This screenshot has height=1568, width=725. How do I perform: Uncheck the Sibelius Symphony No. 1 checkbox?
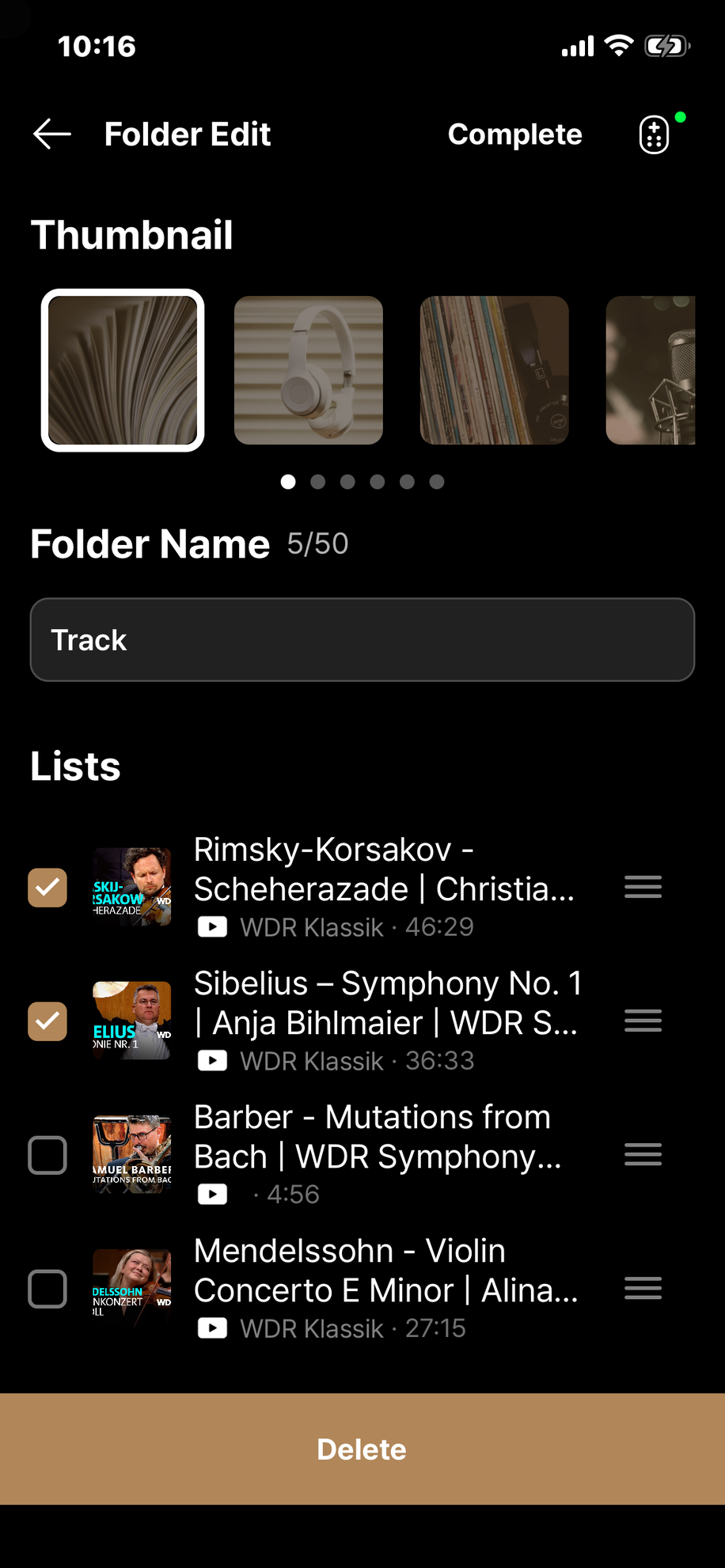[x=47, y=1021]
